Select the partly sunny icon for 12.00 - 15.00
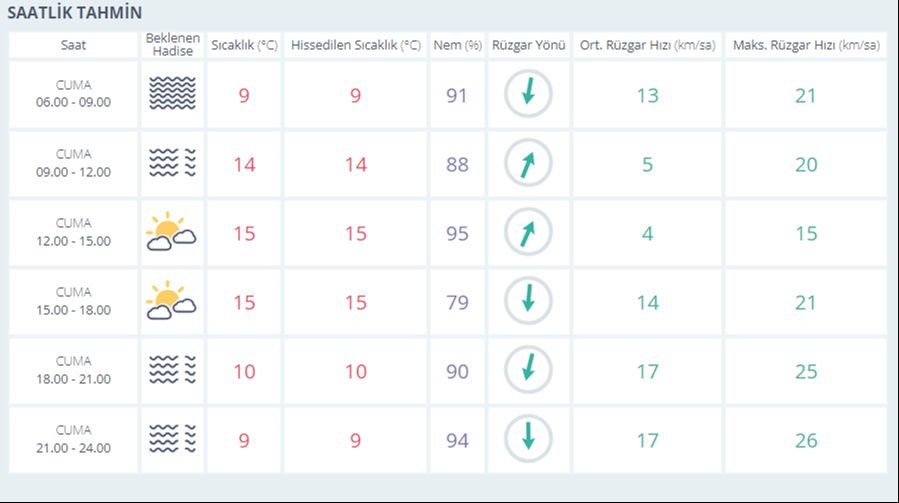The image size is (899, 503). coord(171,233)
